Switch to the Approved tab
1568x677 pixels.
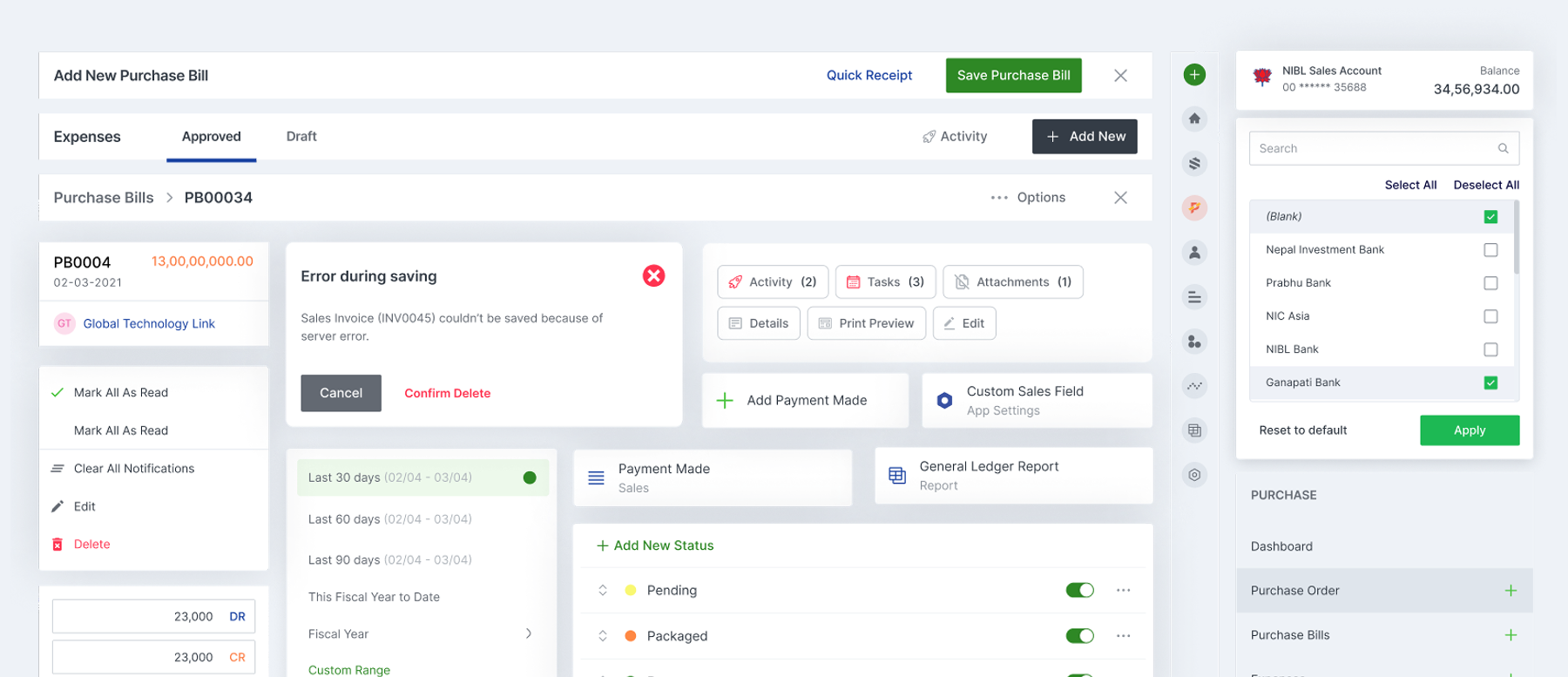(211, 137)
